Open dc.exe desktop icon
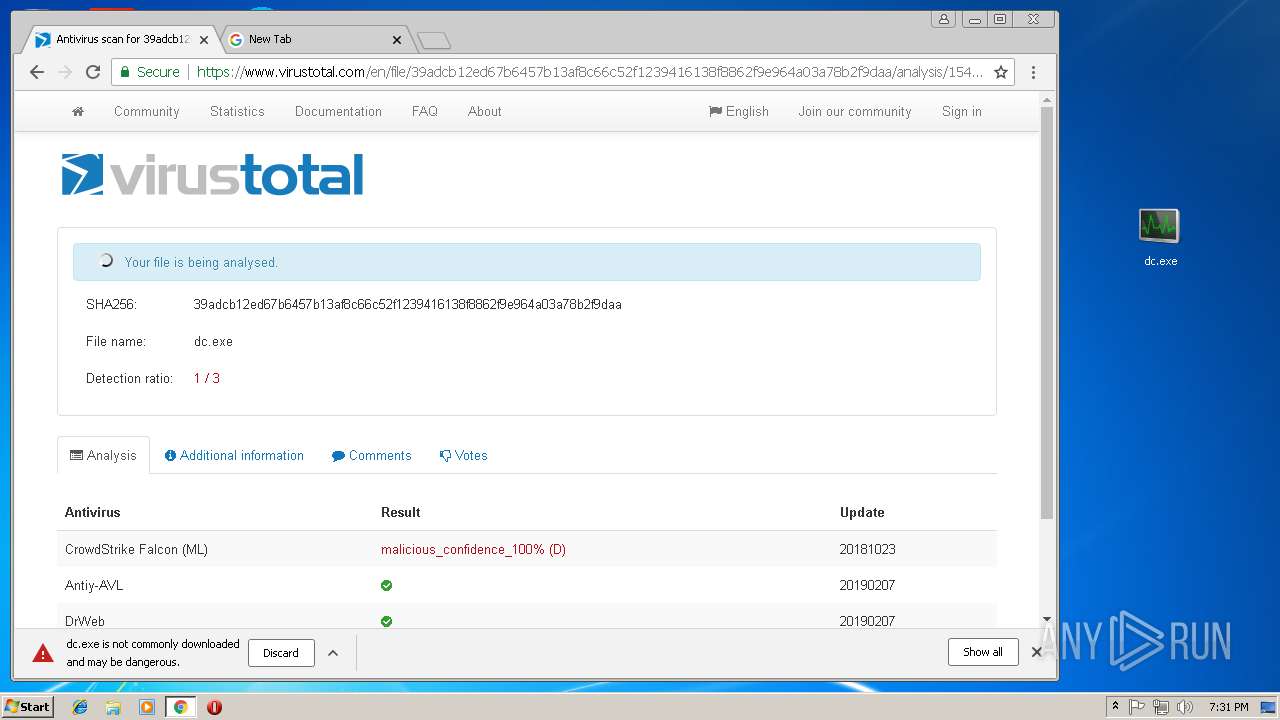The height and width of the screenshot is (720, 1280). [x=1160, y=237]
